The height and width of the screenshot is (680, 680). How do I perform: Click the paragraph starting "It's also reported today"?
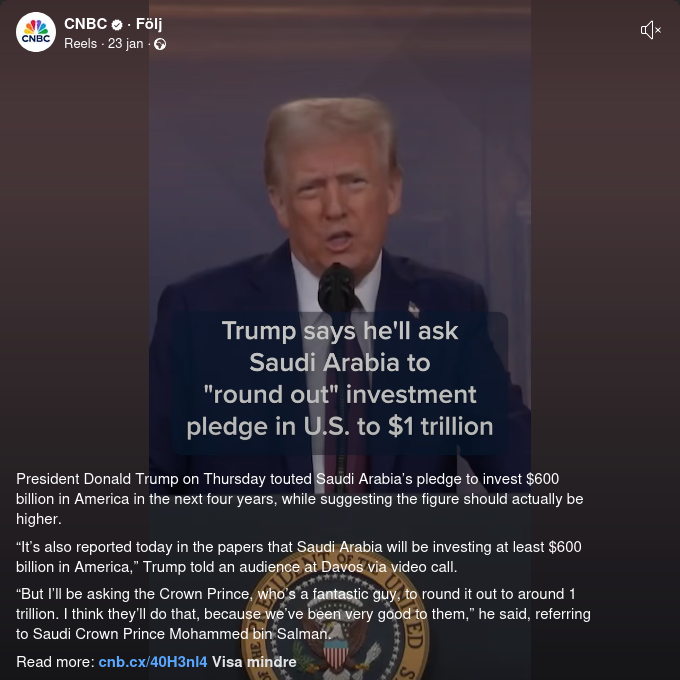point(299,557)
